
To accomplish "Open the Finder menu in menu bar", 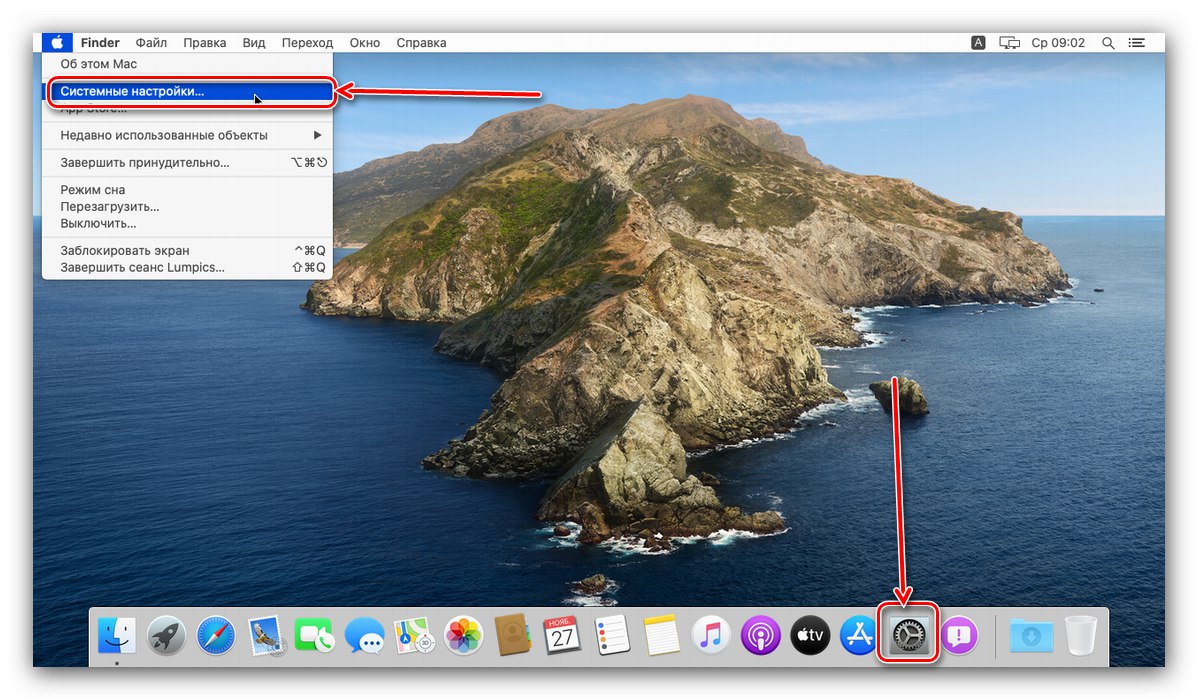I will [x=100, y=43].
